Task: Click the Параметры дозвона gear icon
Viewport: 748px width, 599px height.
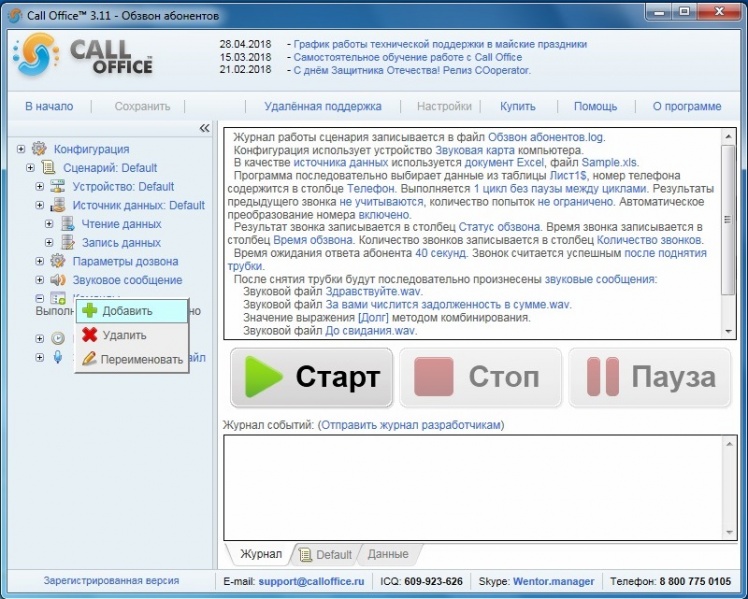Action: click(x=58, y=261)
